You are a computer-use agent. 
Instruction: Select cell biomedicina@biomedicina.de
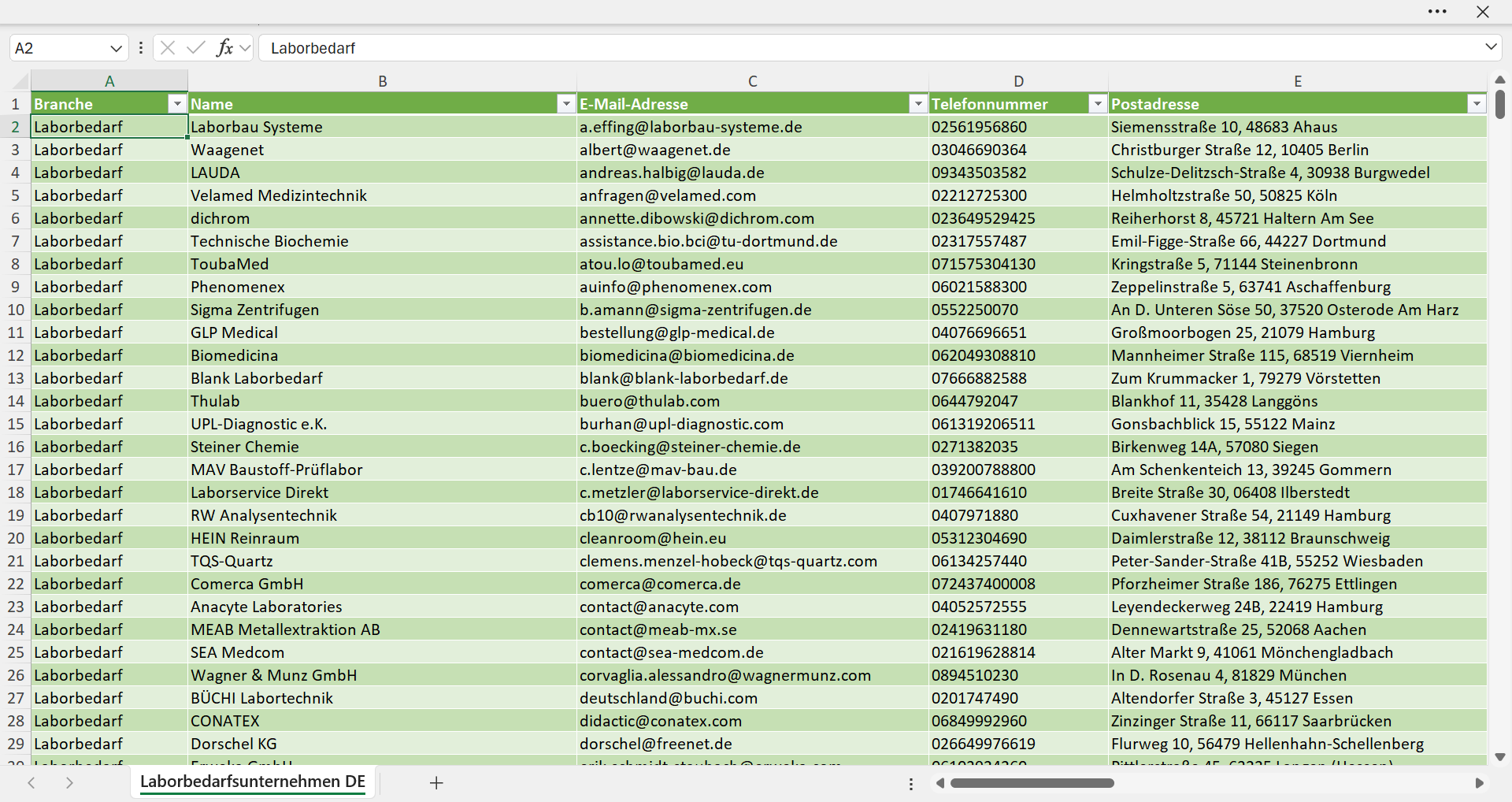coord(753,355)
